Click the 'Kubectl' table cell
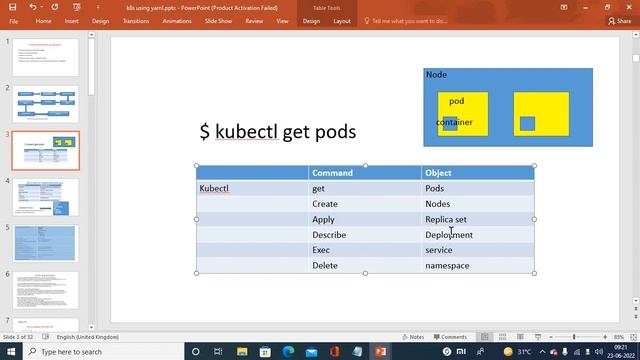The width and height of the screenshot is (640, 360). [252, 188]
